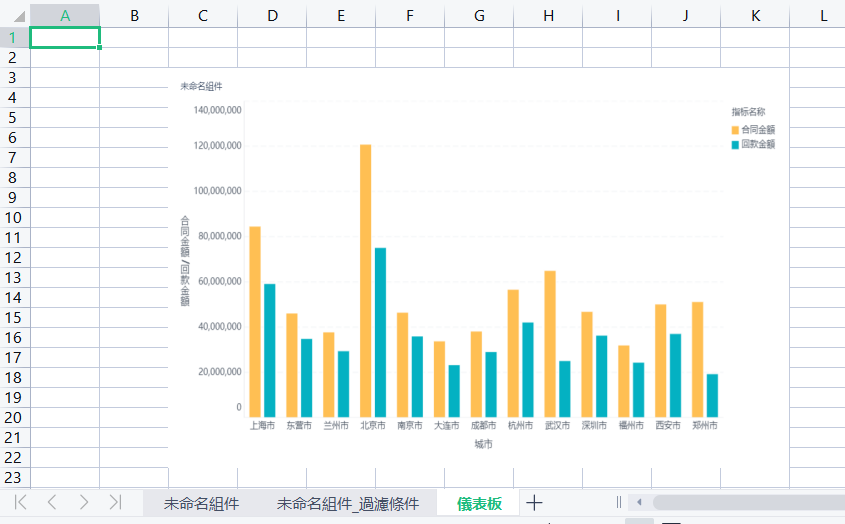Image resolution: width=845 pixels, height=524 pixels.
Task: Select column G header
Action: coord(479,16)
